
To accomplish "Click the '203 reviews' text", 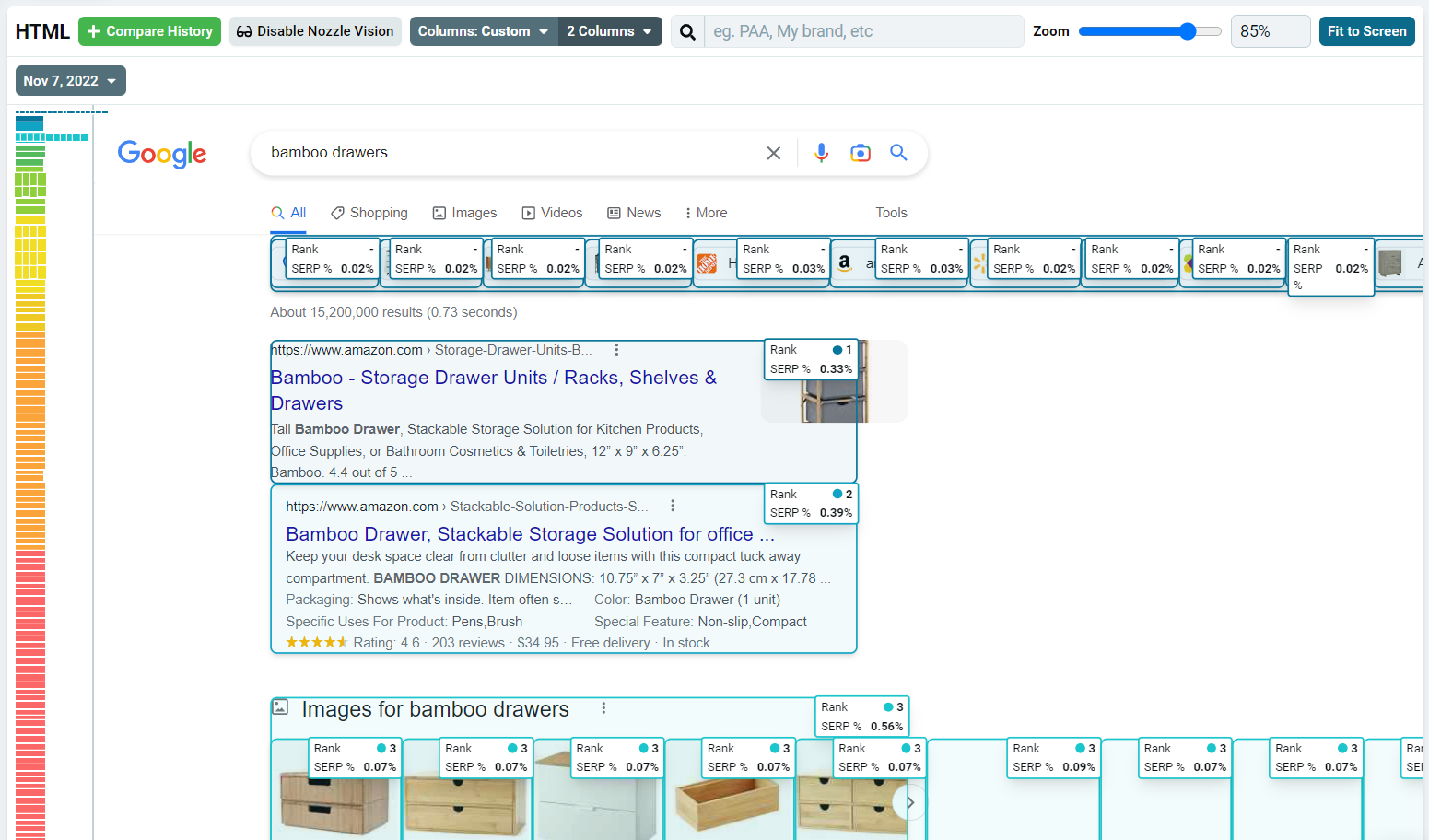I will coord(468,643).
